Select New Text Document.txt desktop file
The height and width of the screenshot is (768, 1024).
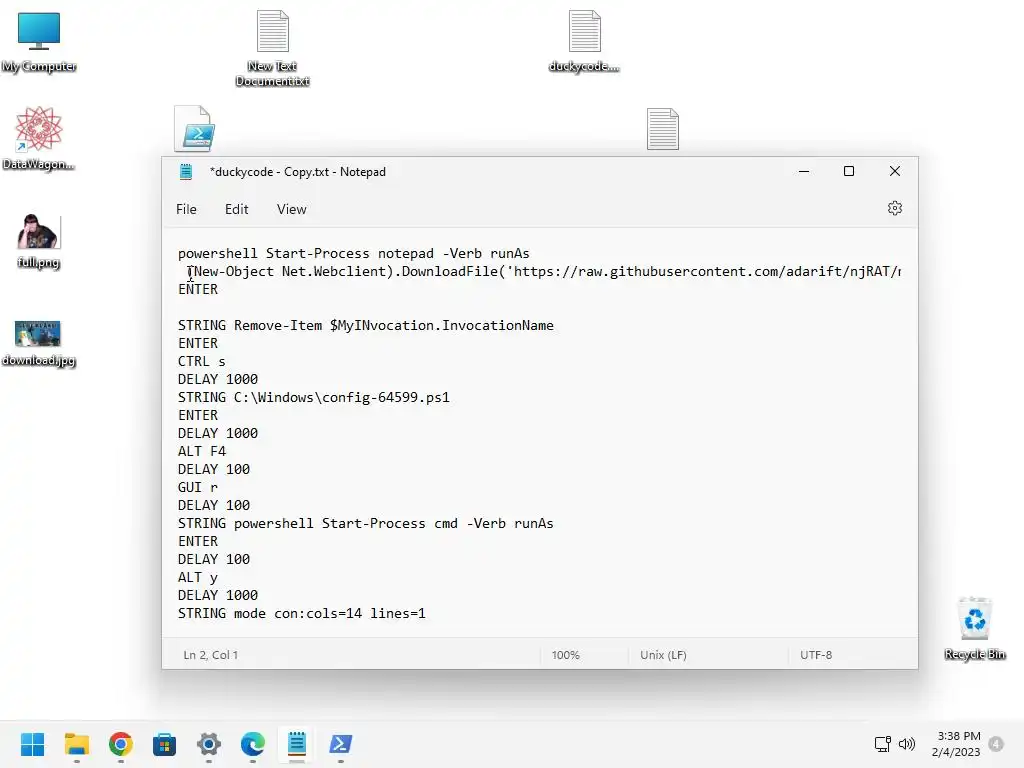tap(272, 49)
